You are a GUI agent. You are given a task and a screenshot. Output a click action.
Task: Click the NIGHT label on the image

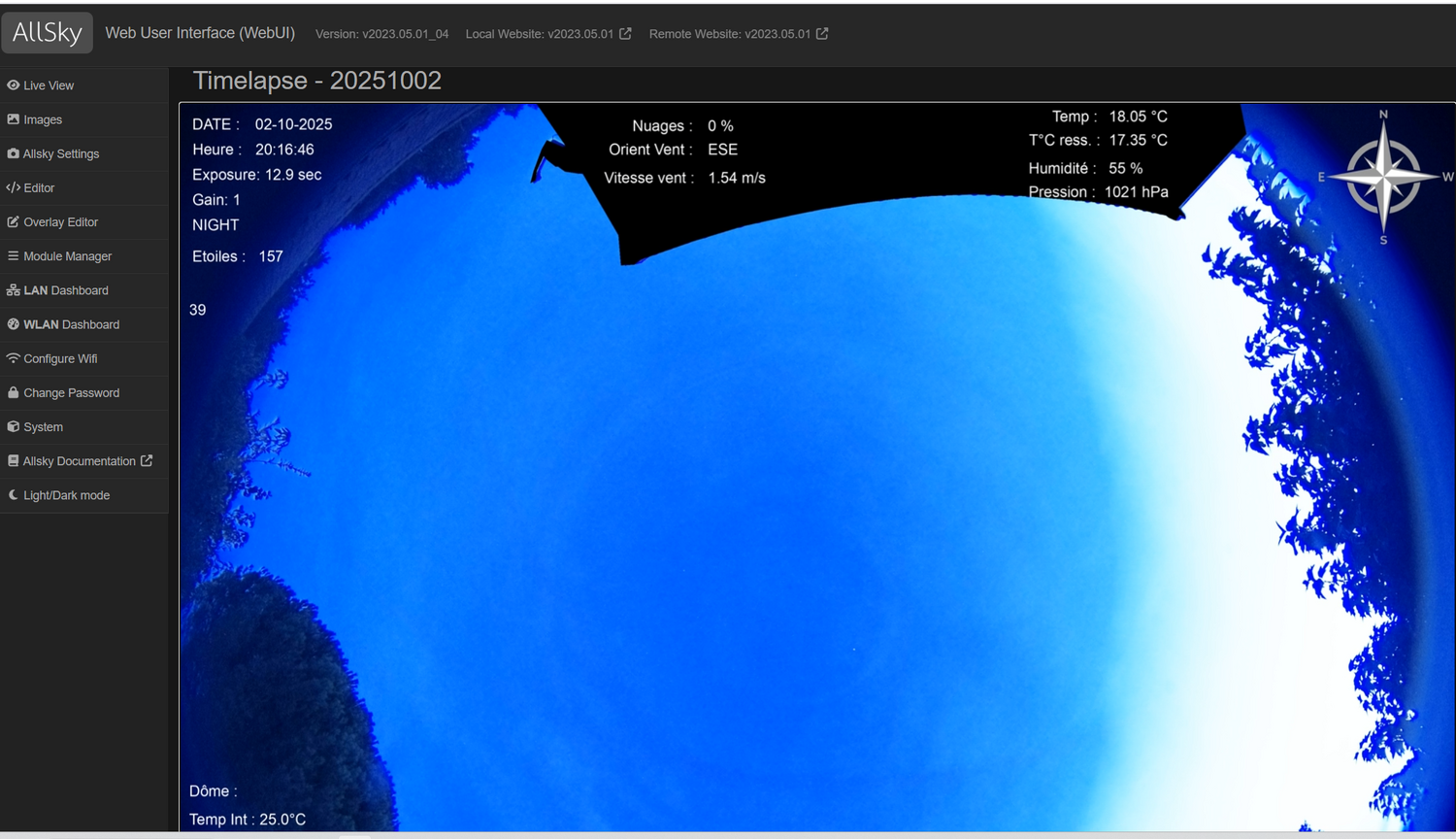click(x=215, y=225)
